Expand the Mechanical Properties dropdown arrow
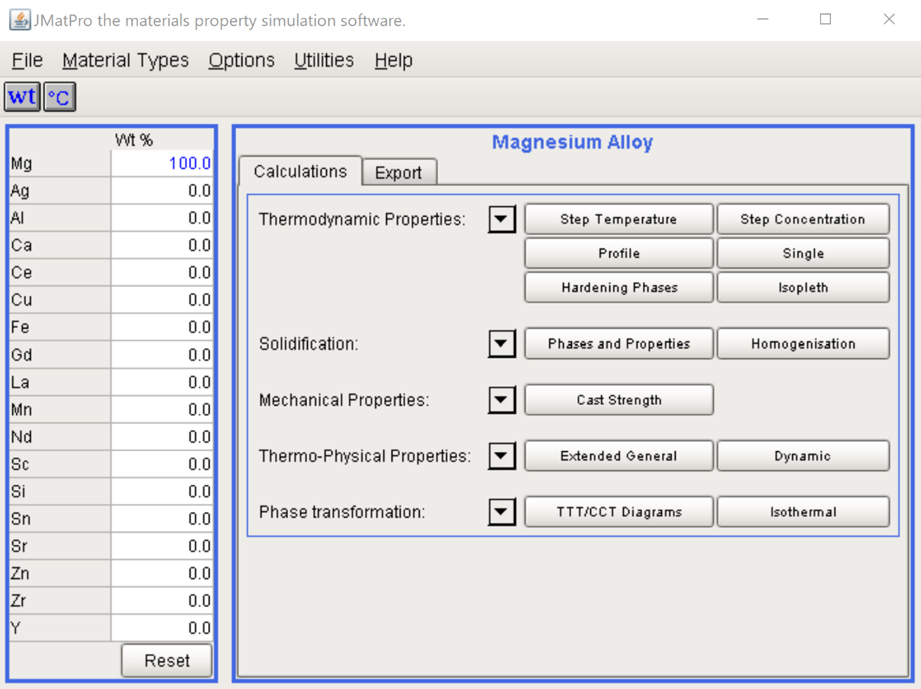The height and width of the screenshot is (689, 921). click(x=502, y=400)
